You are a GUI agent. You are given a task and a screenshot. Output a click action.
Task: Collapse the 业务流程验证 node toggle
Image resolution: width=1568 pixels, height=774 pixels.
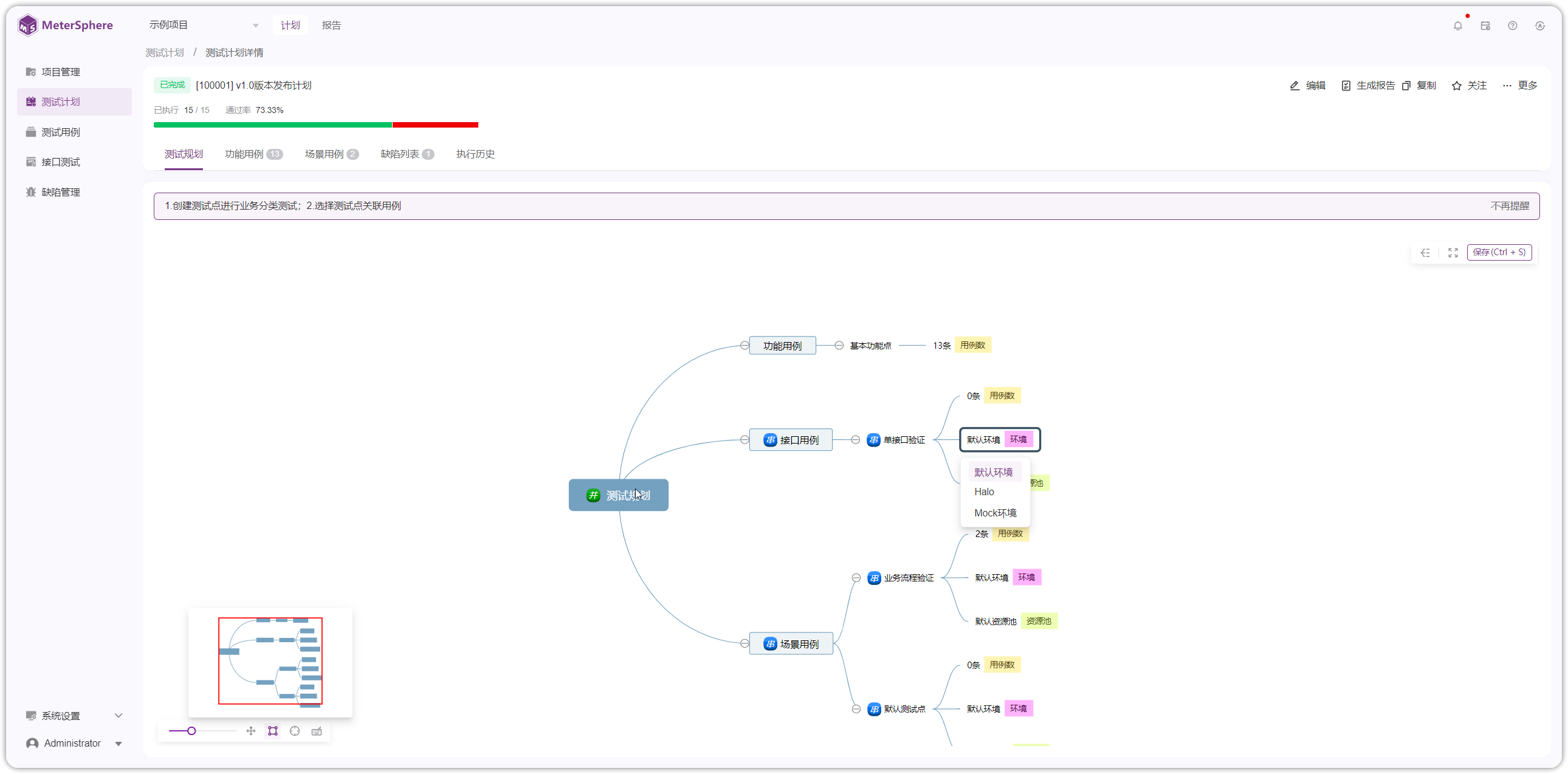(x=856, y=578)
